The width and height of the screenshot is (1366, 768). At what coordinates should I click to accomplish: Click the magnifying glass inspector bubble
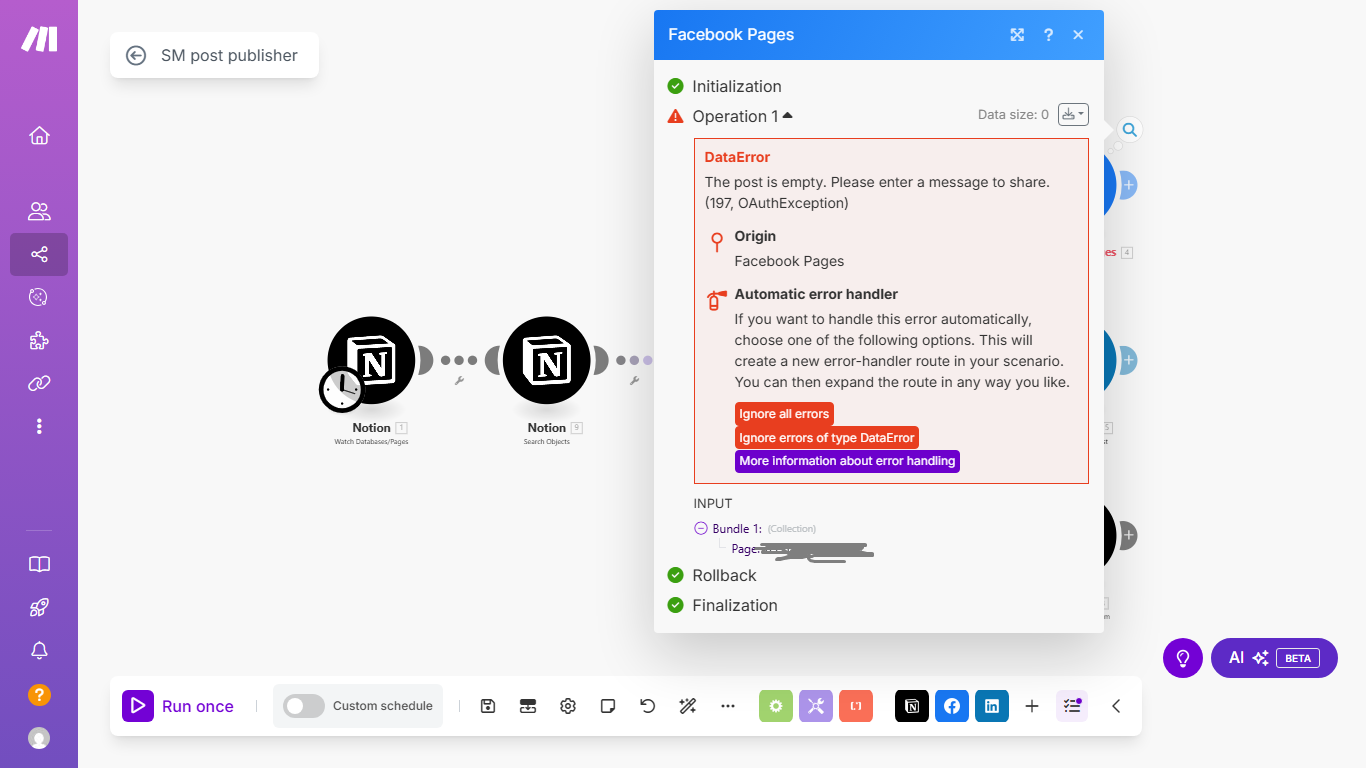[1129, 130]
